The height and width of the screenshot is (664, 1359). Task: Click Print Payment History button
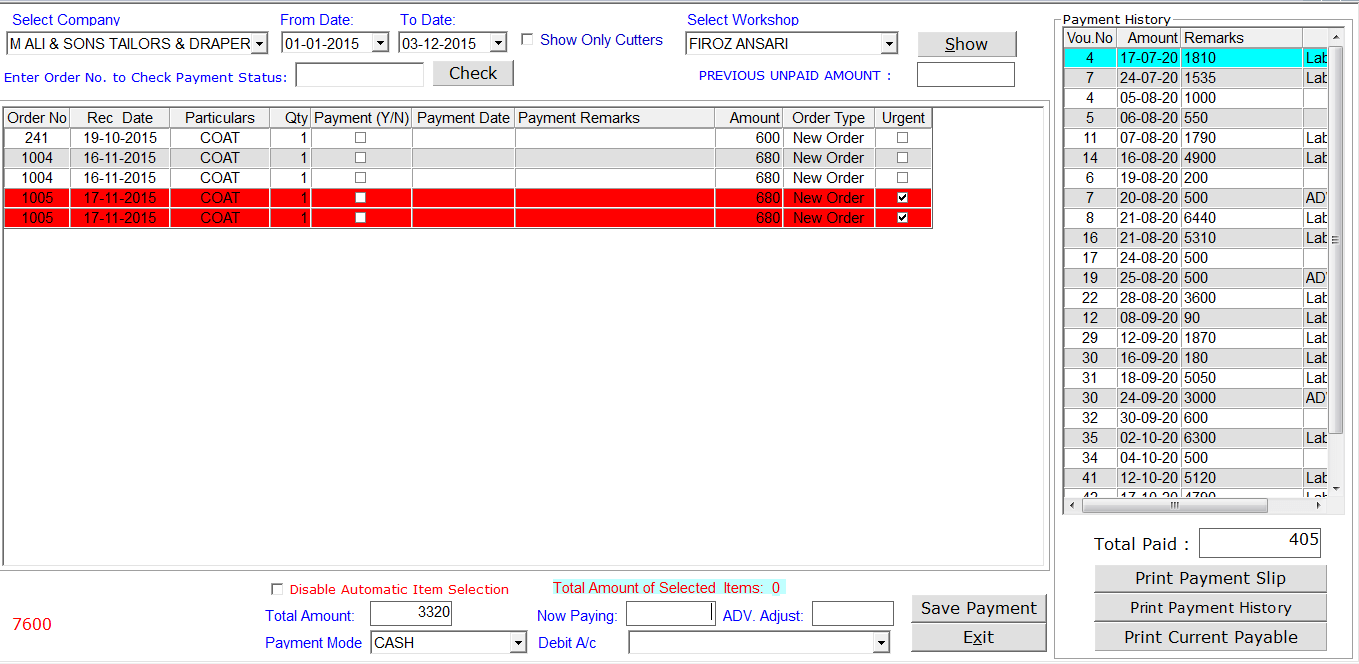point(1210,607)
